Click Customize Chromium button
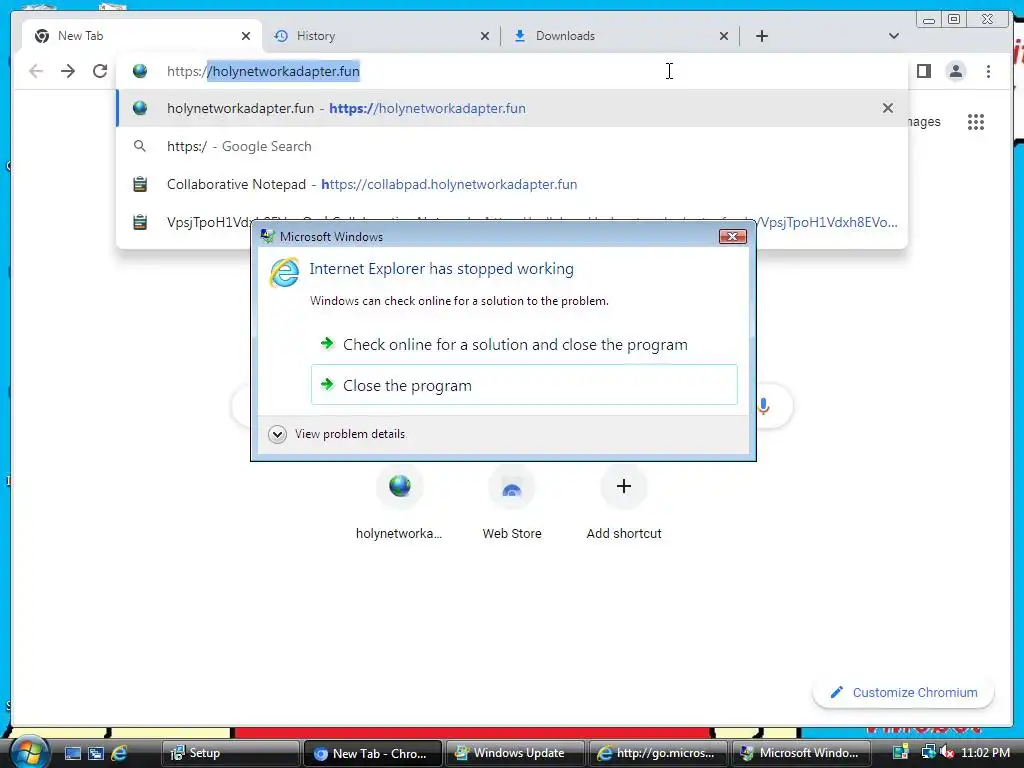Viewport: 1024px width, 768px height. [x=903, y=692]
